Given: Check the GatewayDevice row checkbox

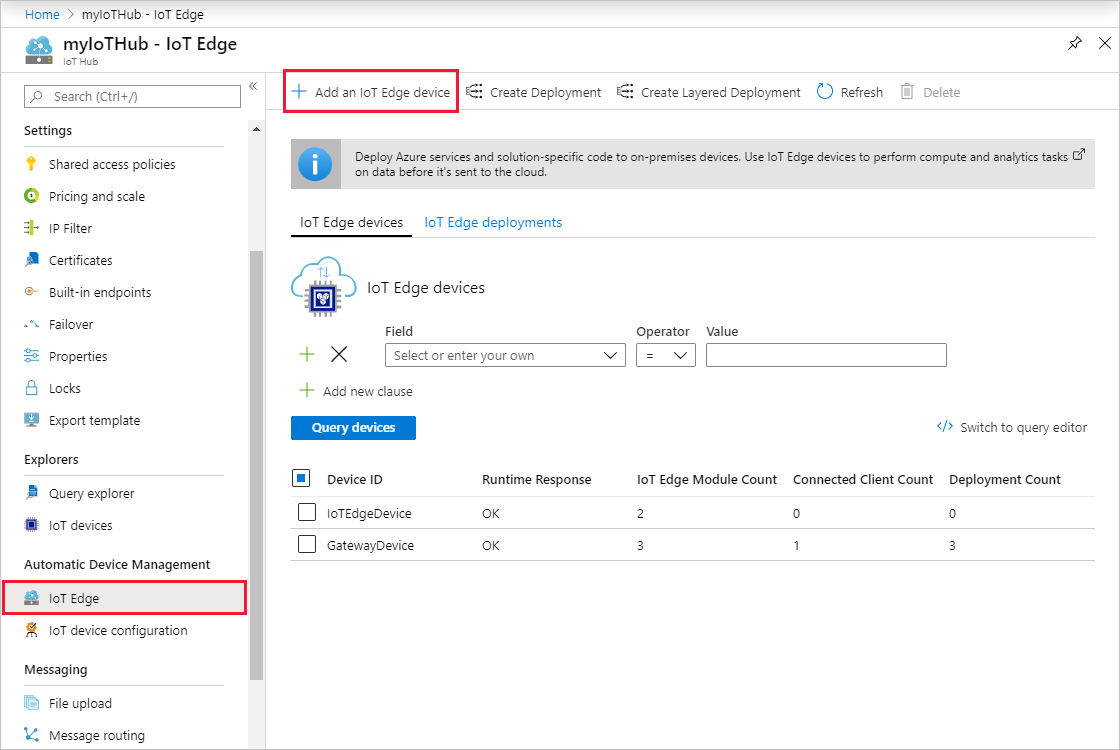Looking at the screenshot, I should point(307,545).
